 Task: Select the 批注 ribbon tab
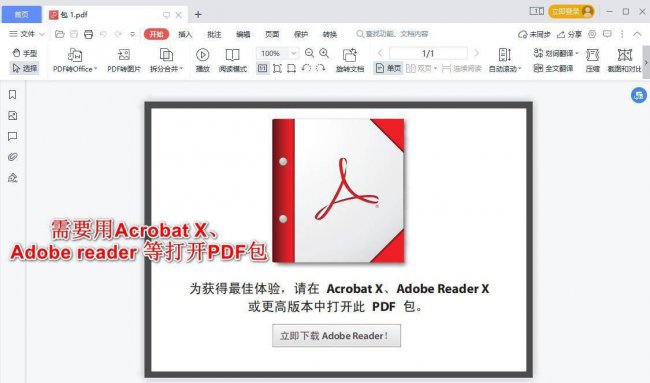(214, 34)
